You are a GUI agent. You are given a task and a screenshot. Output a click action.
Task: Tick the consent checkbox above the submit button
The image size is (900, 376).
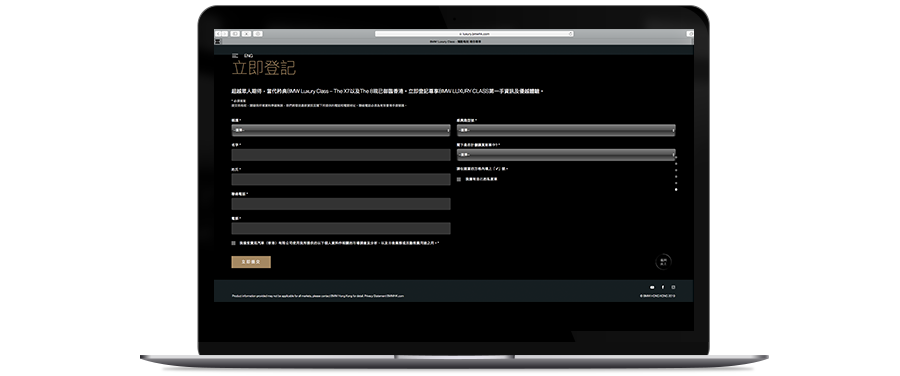click(x=234, y=243)
